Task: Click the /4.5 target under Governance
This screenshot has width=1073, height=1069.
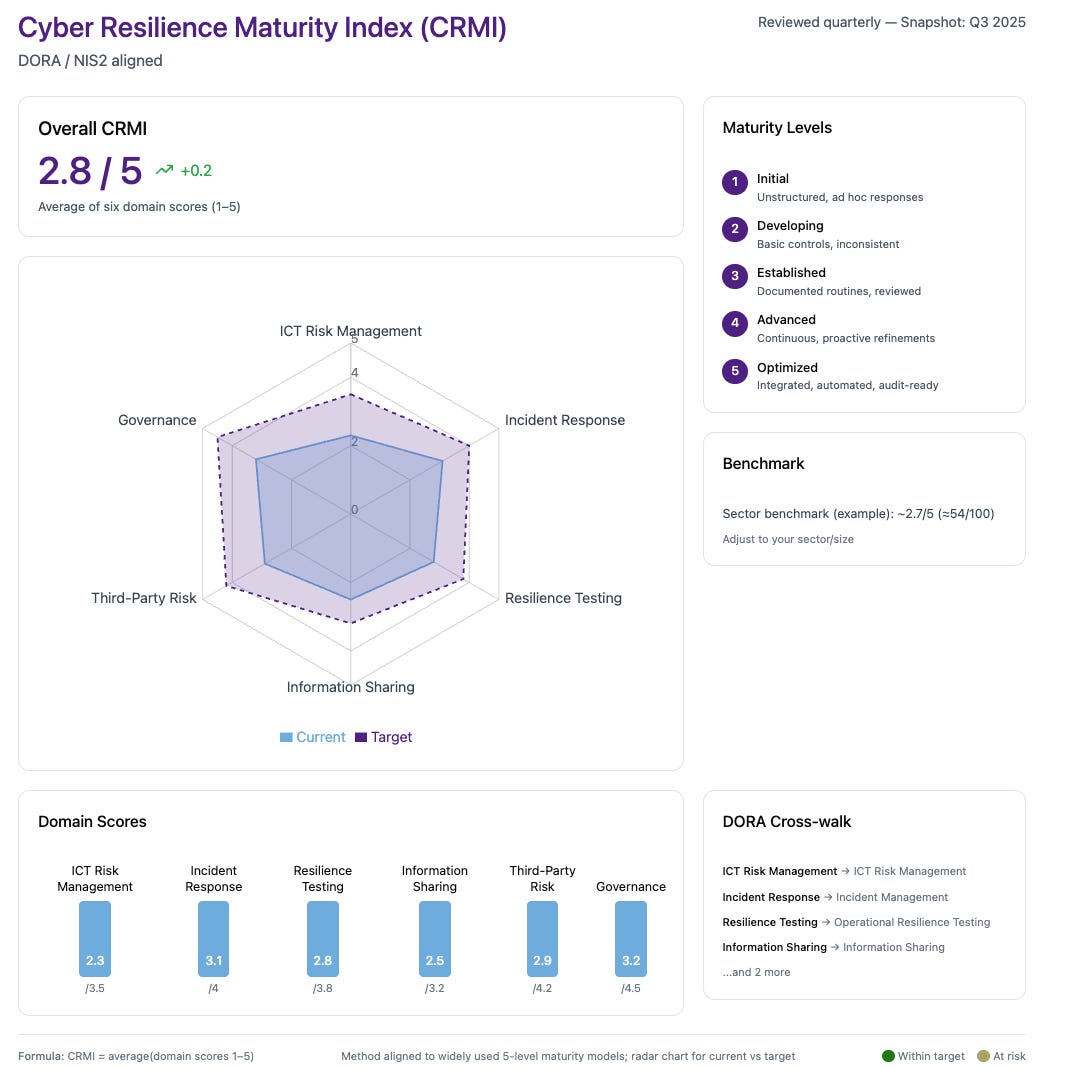Action: click(x=630, y=988)
